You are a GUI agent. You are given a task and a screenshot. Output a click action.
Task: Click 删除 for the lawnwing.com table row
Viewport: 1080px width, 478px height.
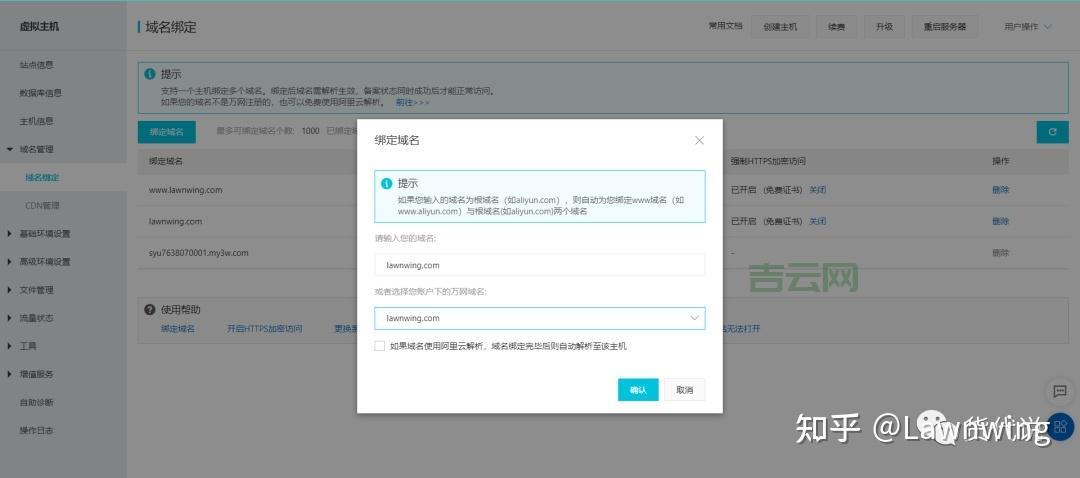[1000, 221]
